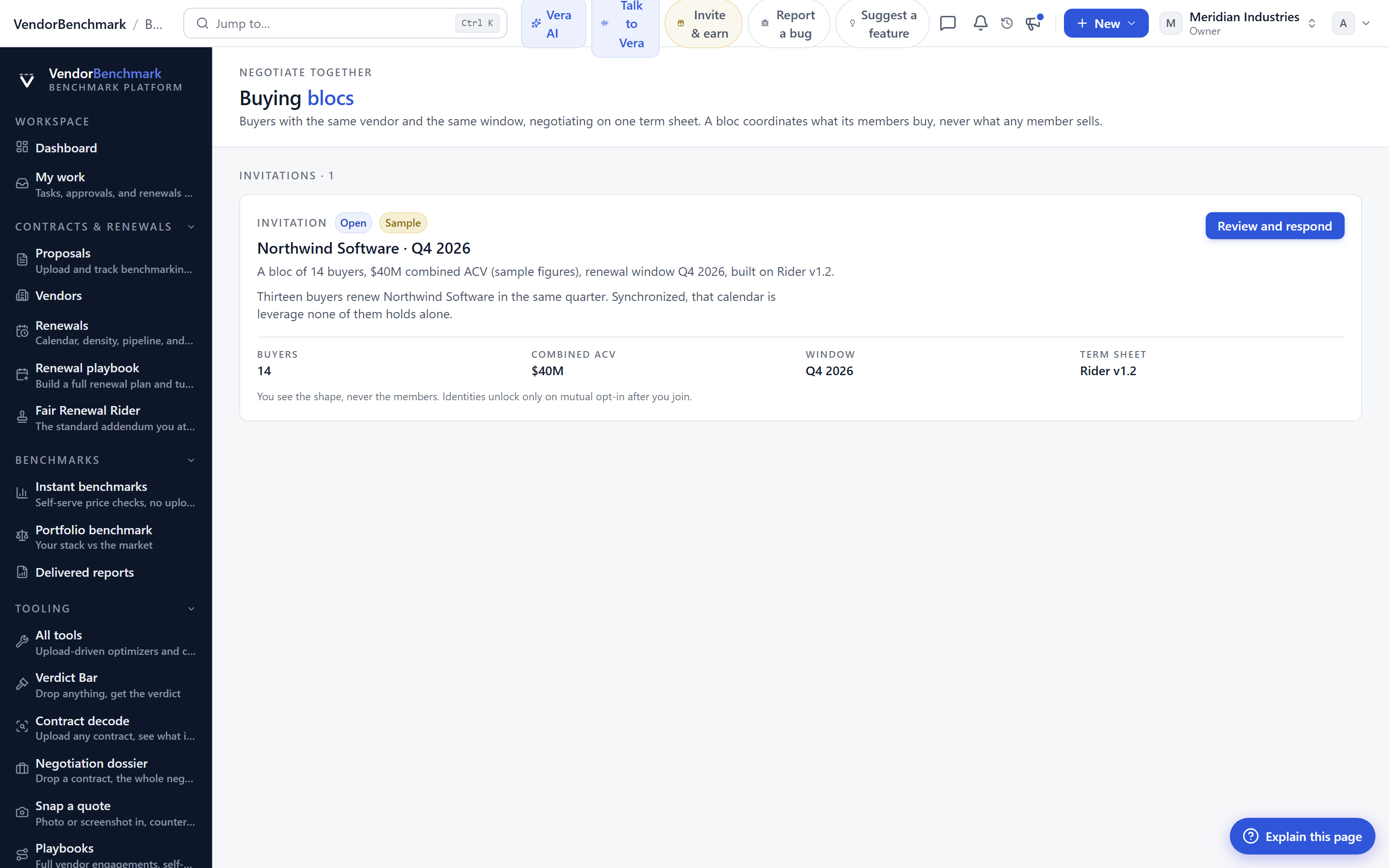Screen dimensions: 1389x868
Task: Click the Snap a quote camera icon
Action: click(x=22, y=813)
